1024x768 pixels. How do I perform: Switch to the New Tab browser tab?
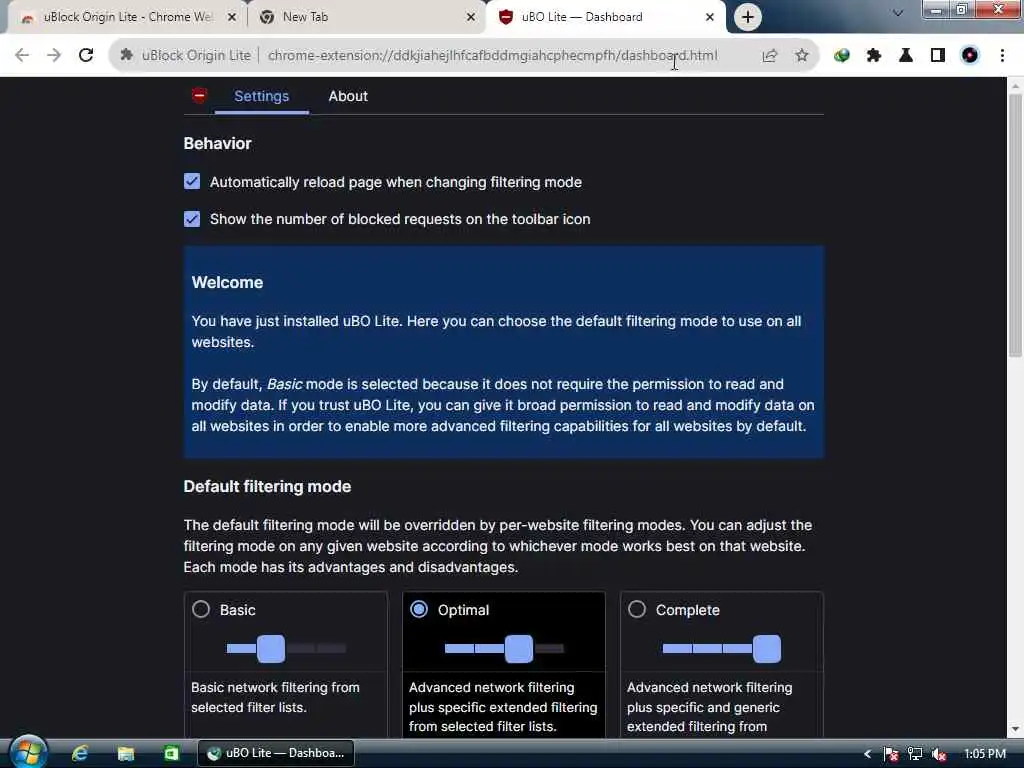click(x=366, y=17)
